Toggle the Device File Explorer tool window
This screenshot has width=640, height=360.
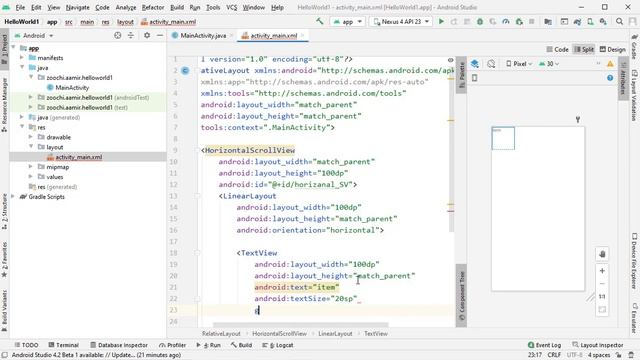(x=635, y=261)
